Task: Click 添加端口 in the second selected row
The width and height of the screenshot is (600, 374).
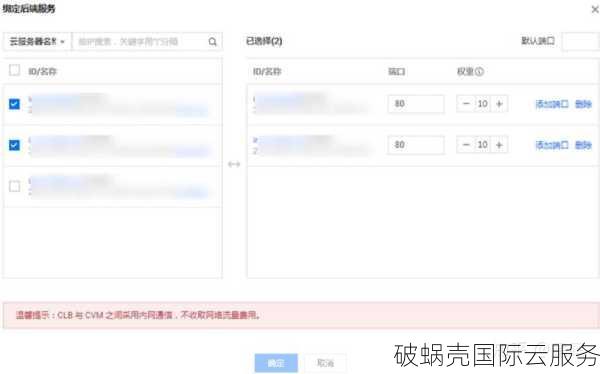Action: 552,145
